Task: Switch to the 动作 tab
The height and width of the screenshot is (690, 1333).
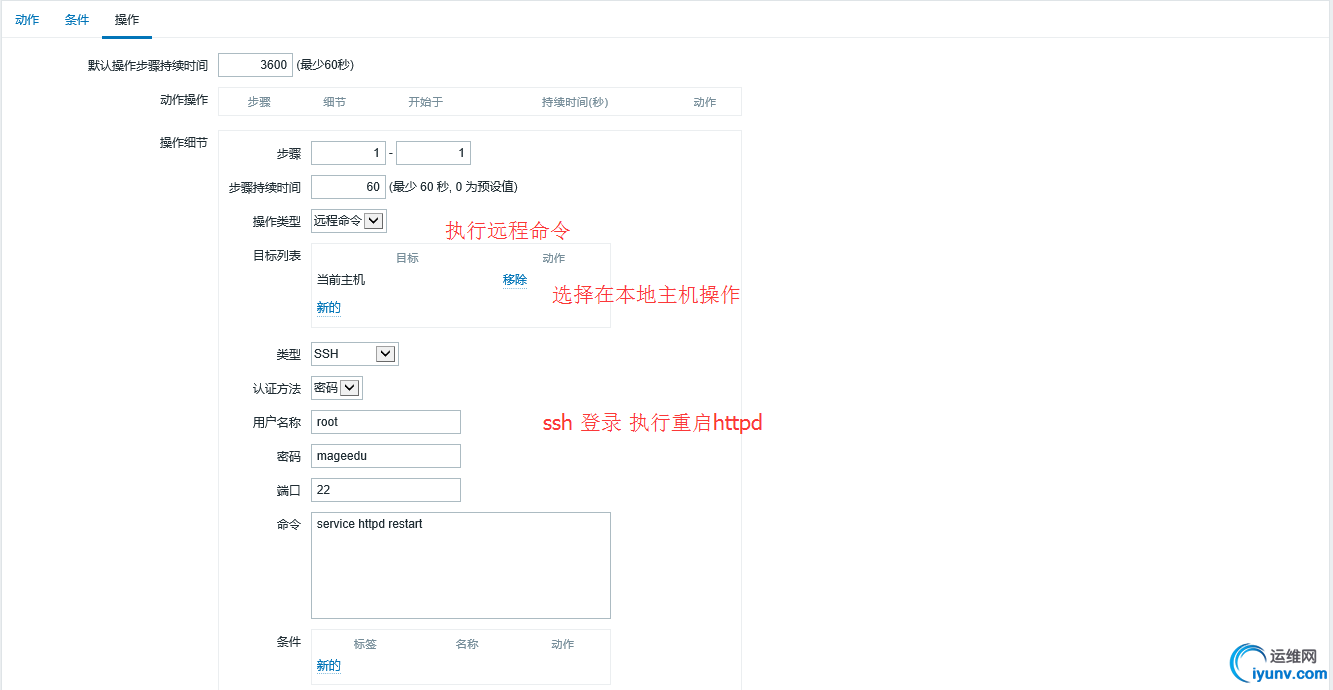Action: [26, 19]
